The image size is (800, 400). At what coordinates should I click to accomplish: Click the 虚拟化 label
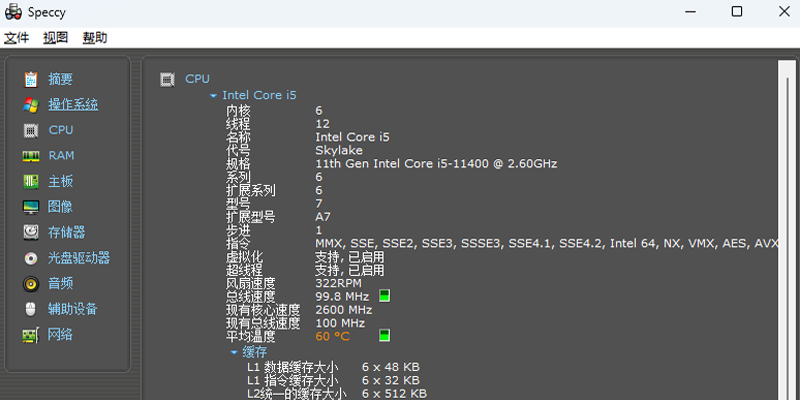point(244,257)
